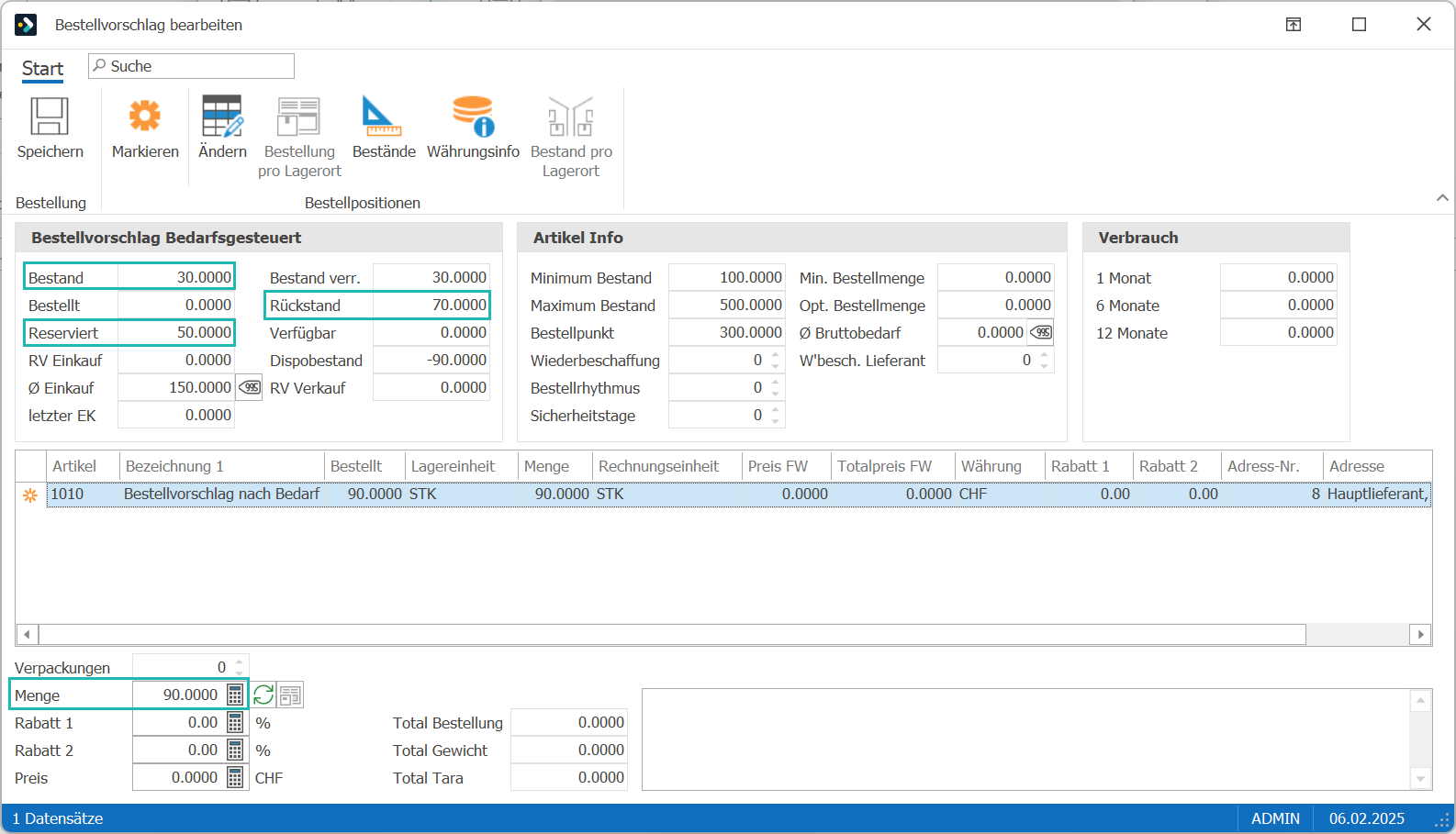The height and width of the screenshot is (834, 1456).
Task: Open Bestand pro Lagerort
Action: [x=571, y=138]
